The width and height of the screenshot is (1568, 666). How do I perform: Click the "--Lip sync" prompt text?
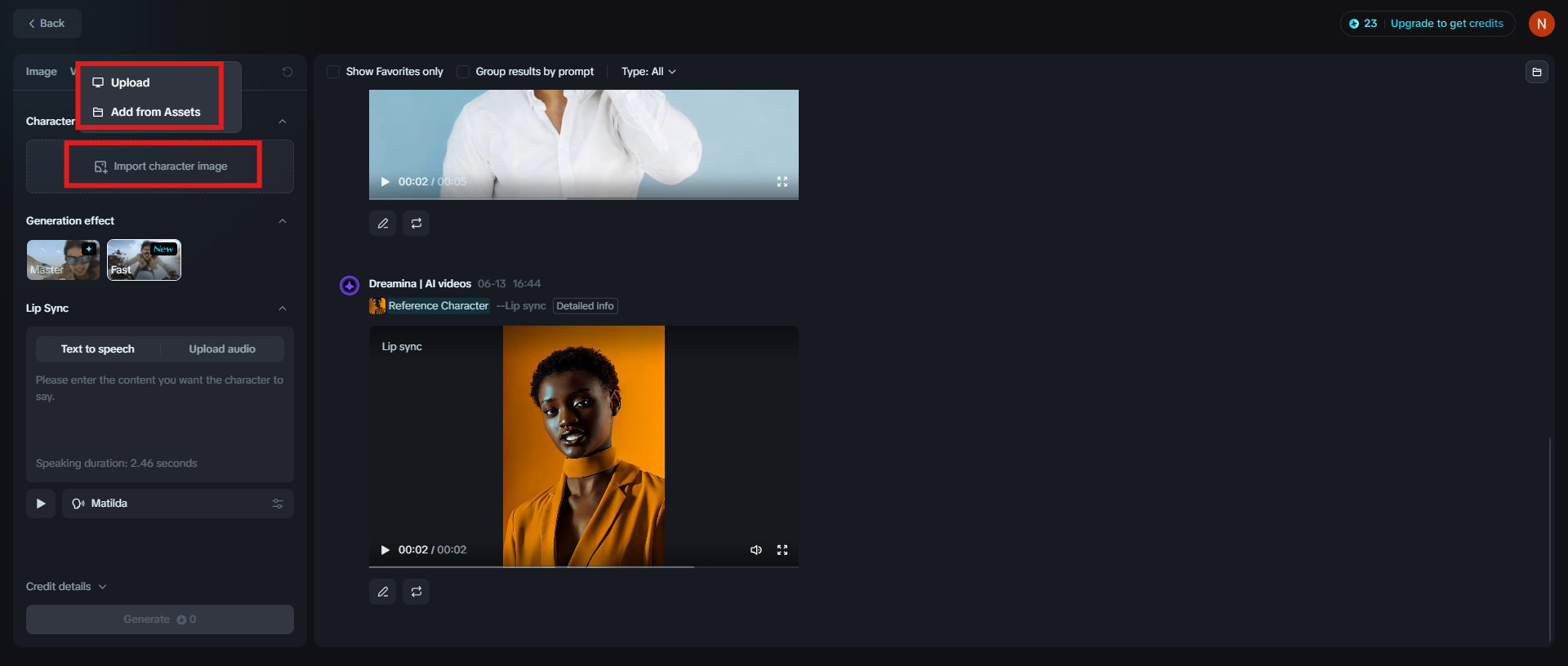click(x=521, y=306)
